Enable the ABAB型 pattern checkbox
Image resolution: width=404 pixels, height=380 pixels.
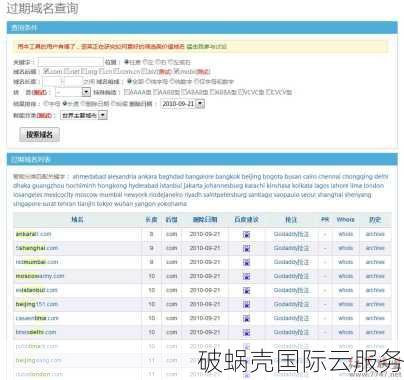[x=184, y=92]
